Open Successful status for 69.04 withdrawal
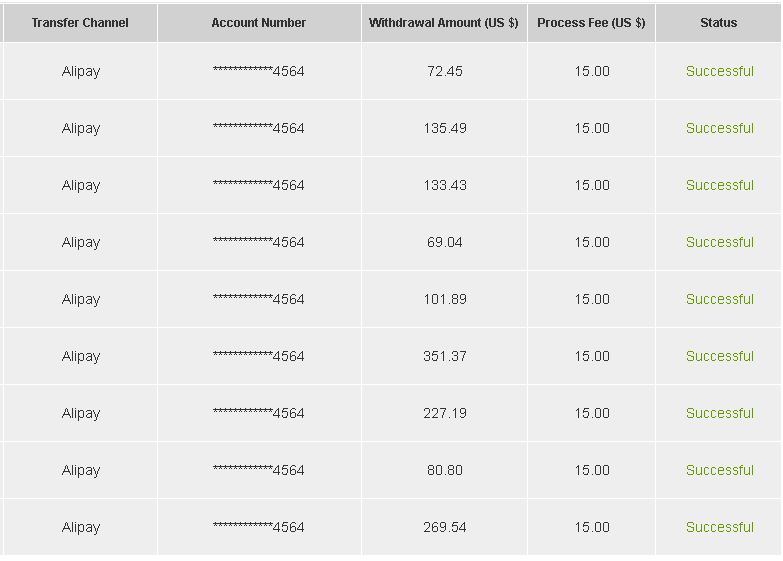The width and height of the screenshot is (783, 561). 720,242
